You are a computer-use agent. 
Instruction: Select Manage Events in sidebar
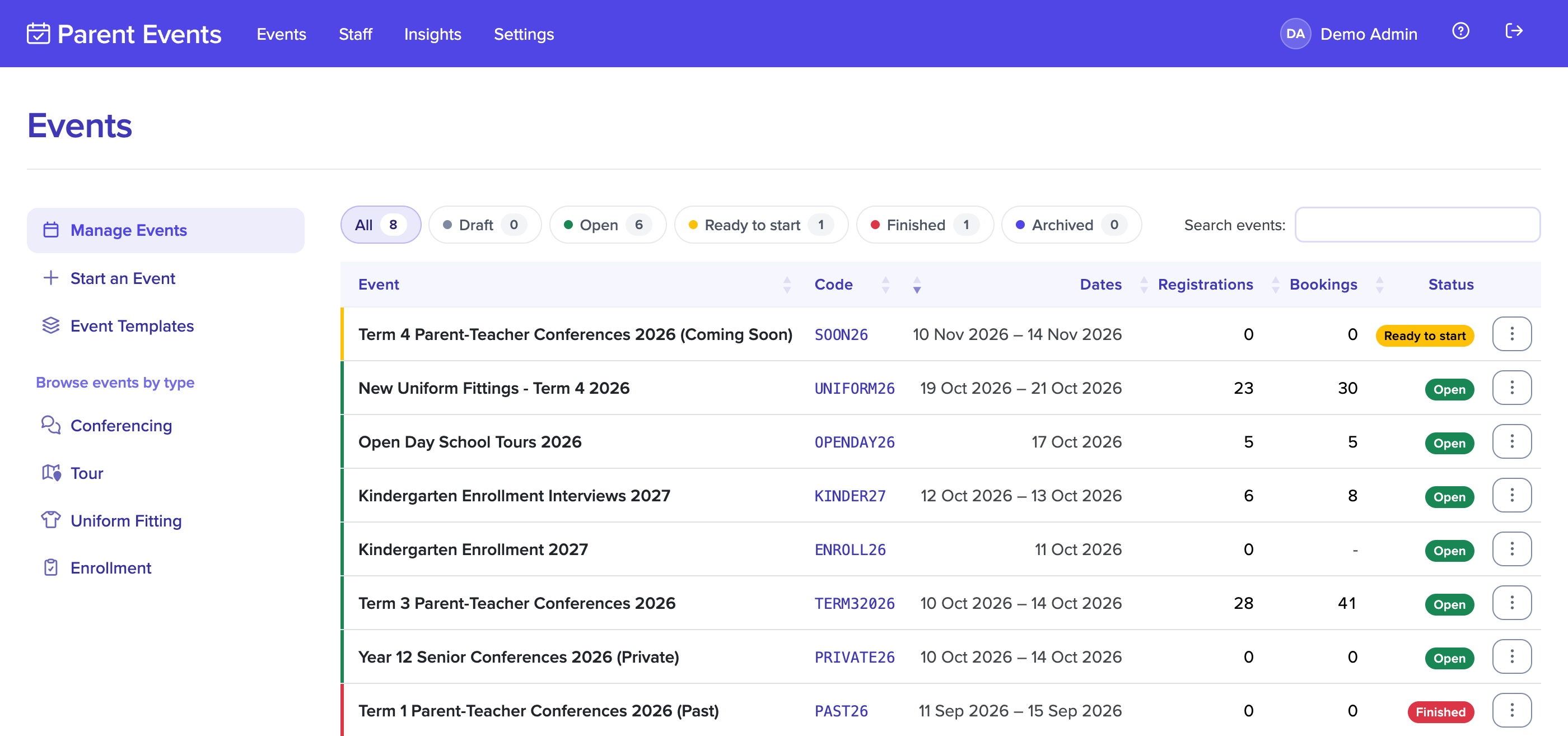166,230
